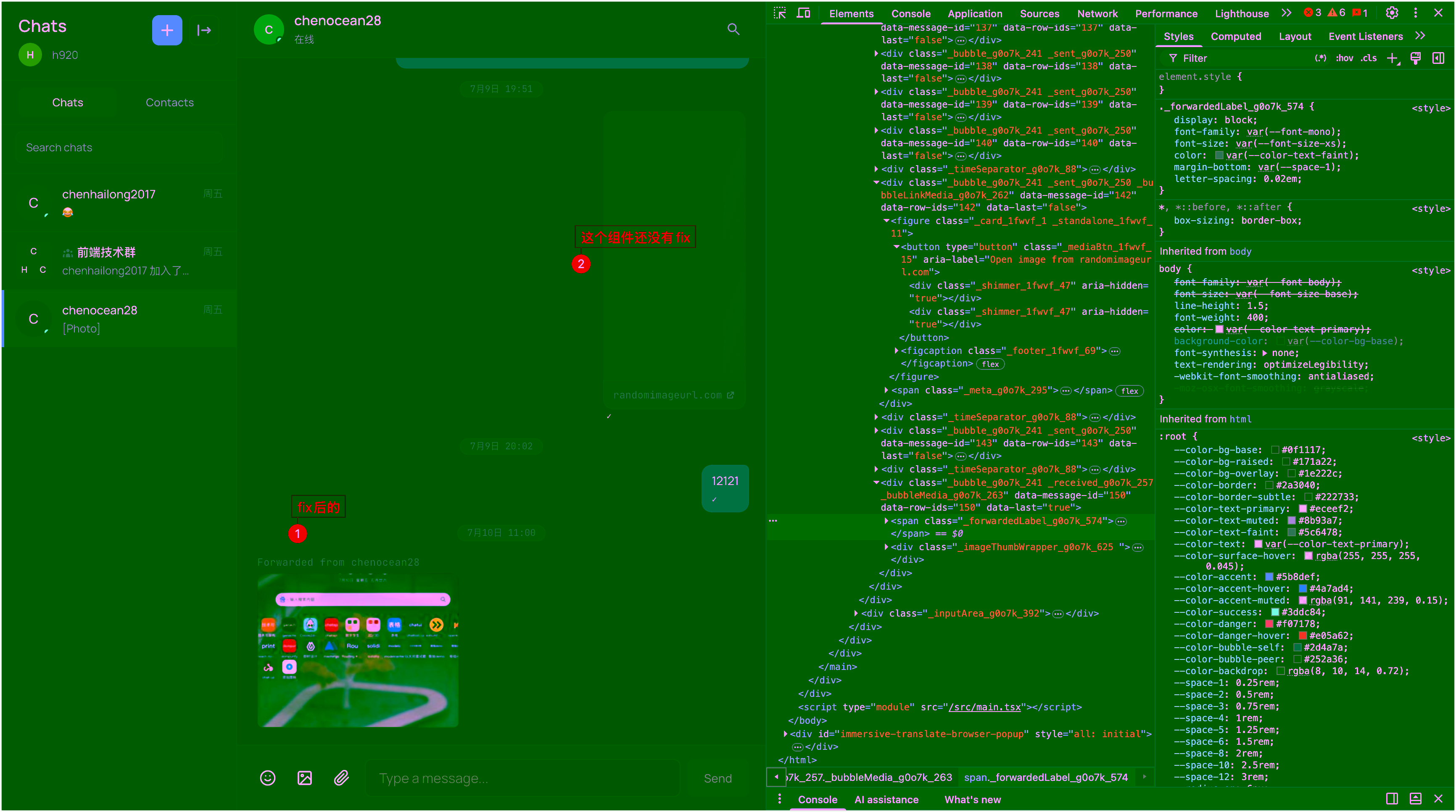The height and width of the screenshot is (812, 1456).
Task: Select breadcrumb span._forwardedLabel_g0o7k_574
Action: pyautogui.click(x=1045, y=778)
